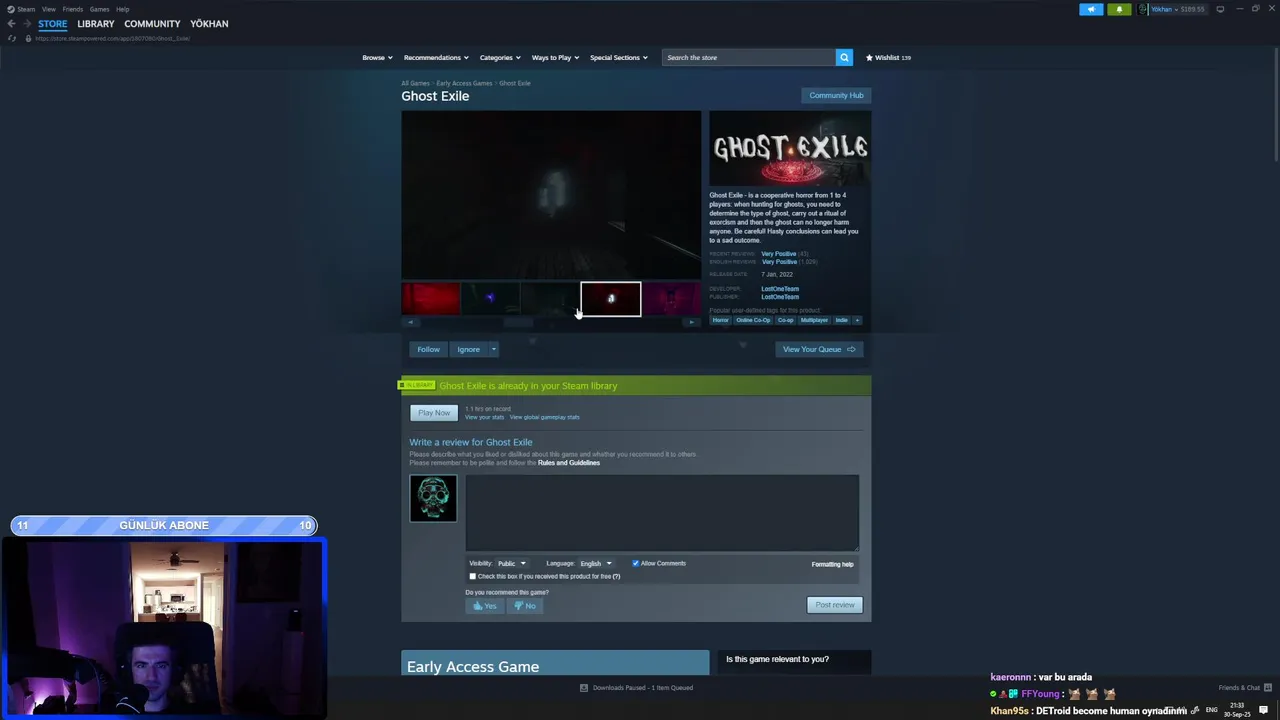Add a tag with the plus button
Screen dimensions: 1280x720
[x=857, y=320]
